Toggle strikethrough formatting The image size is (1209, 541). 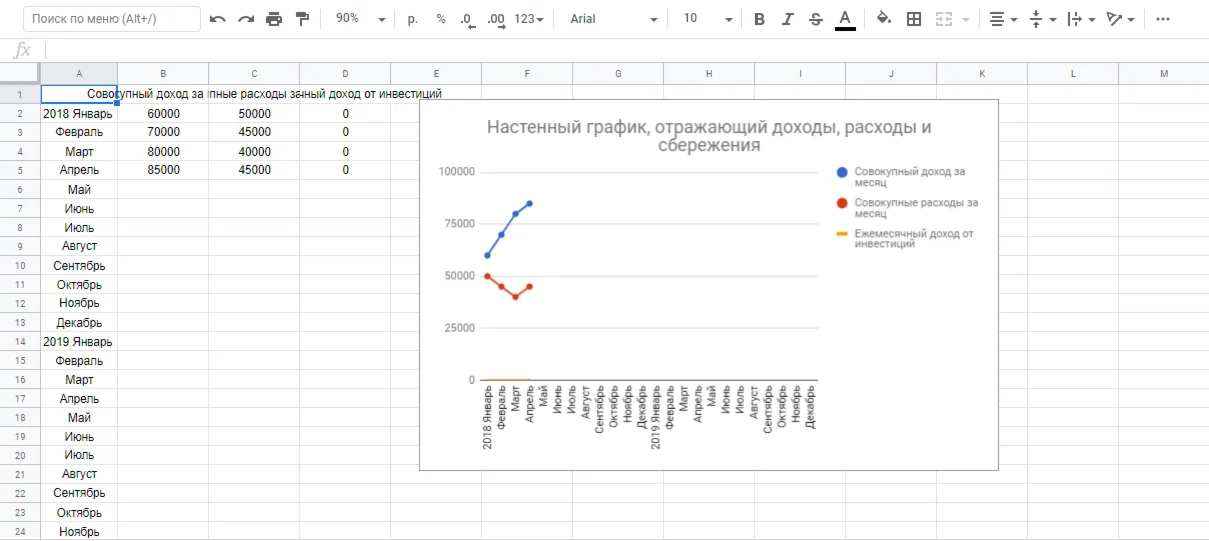[816, 19]
